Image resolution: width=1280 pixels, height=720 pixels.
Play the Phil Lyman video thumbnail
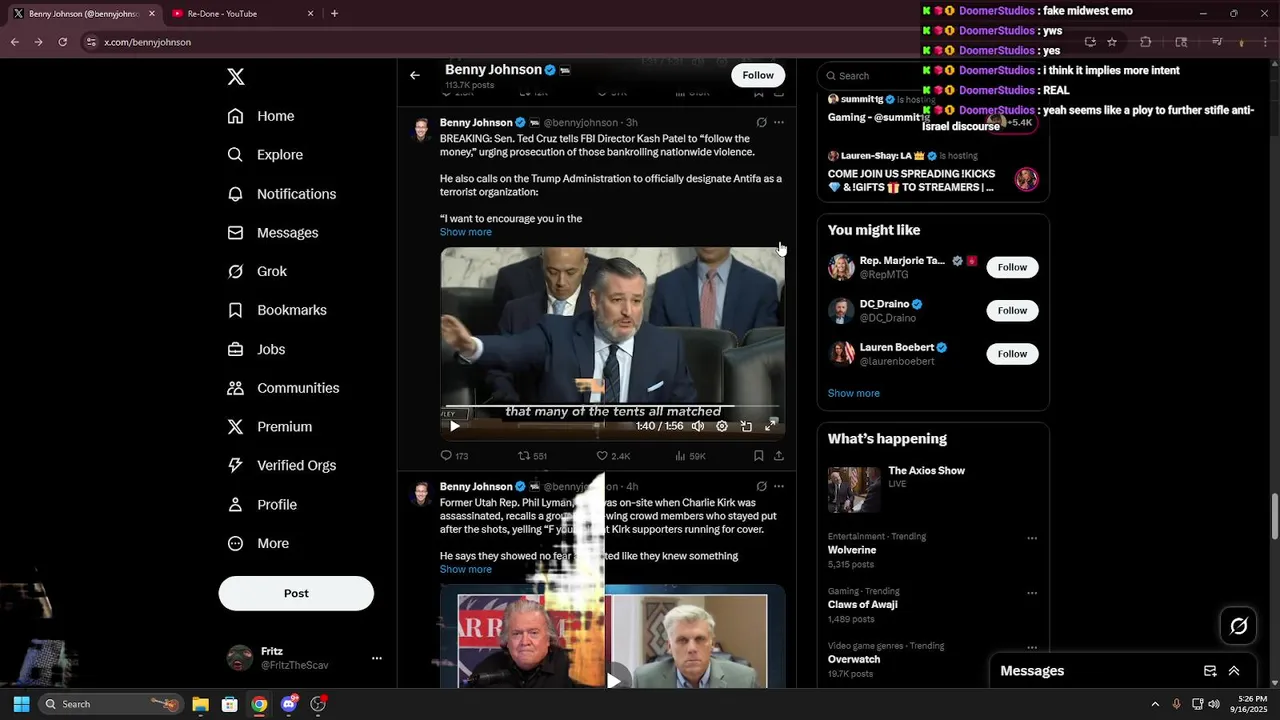point(613,680)
